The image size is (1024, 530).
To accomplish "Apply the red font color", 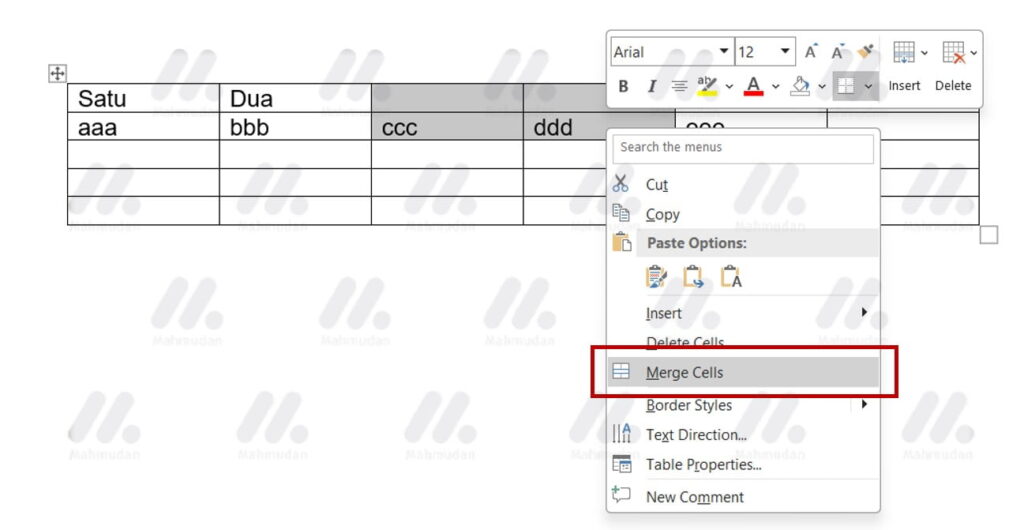I will tap(753, 87).
